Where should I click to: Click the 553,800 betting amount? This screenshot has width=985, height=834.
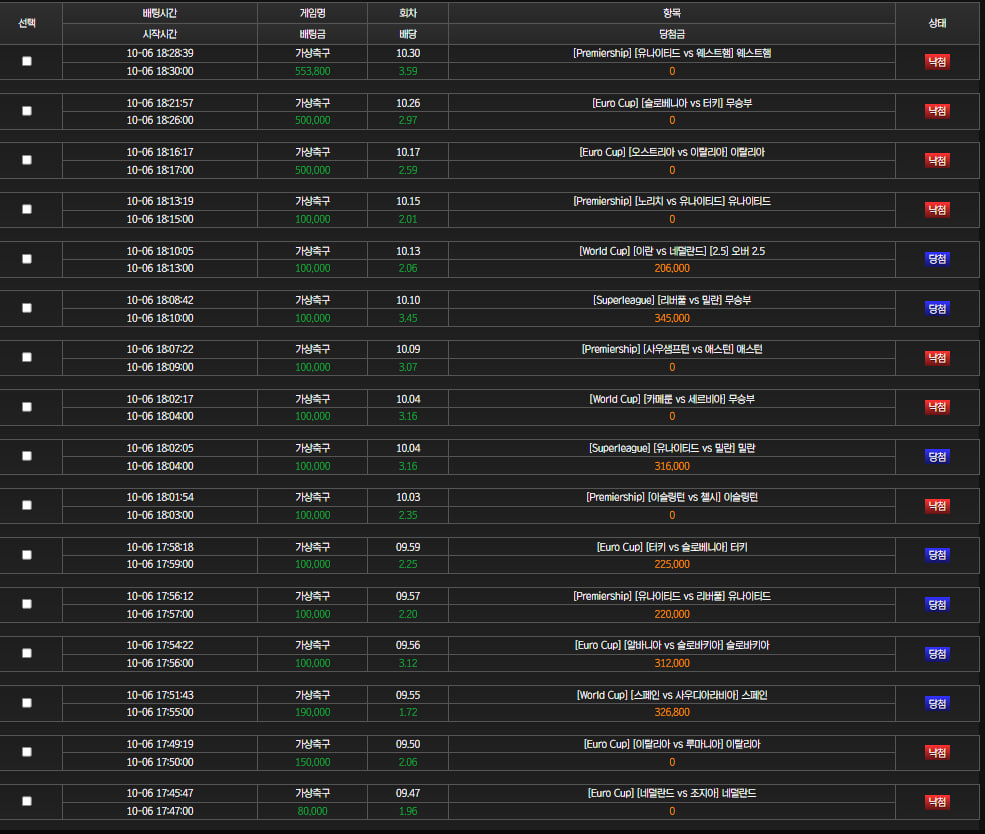pos(312,71)
